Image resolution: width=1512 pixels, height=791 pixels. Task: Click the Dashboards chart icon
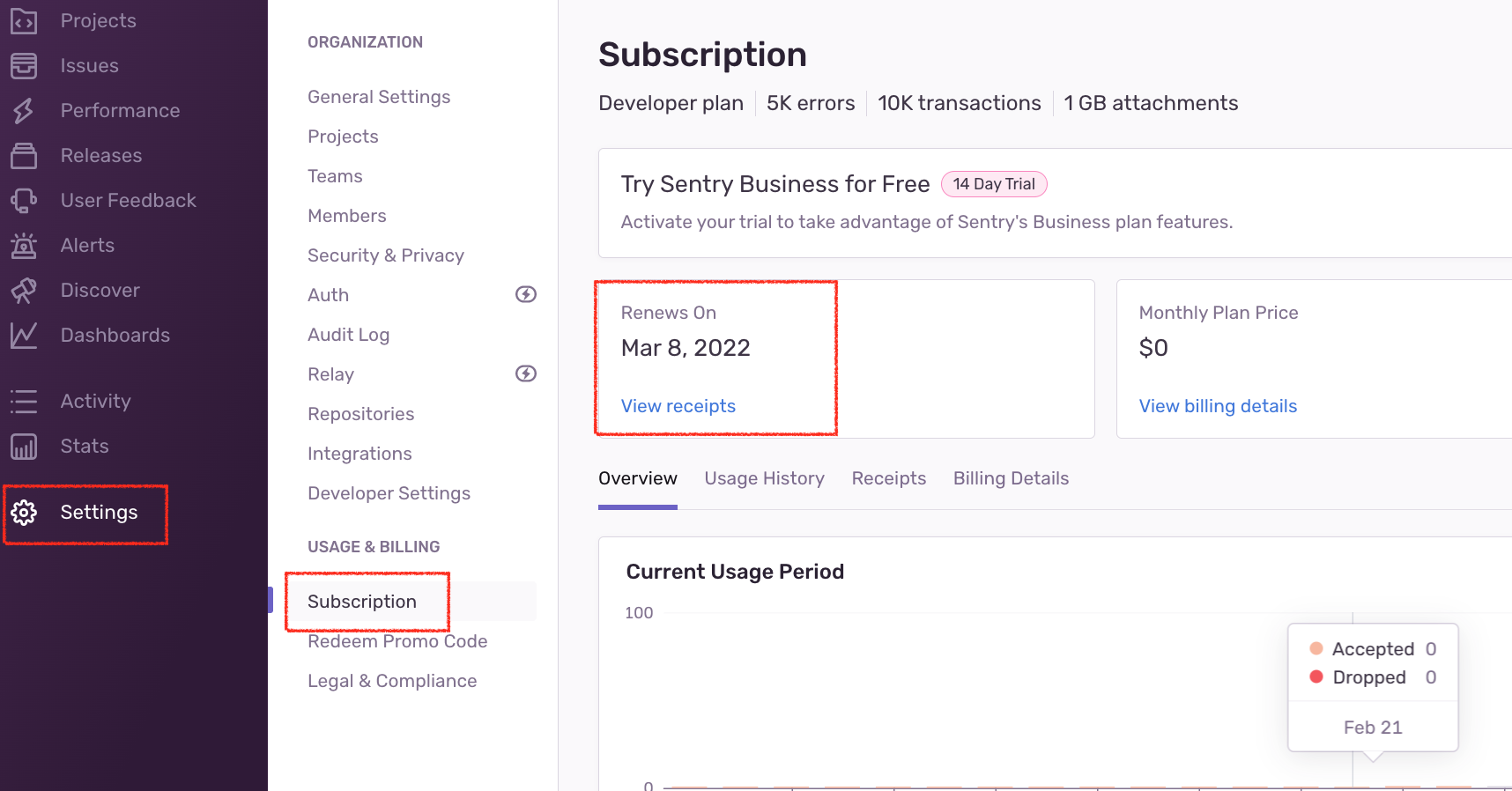24,336
